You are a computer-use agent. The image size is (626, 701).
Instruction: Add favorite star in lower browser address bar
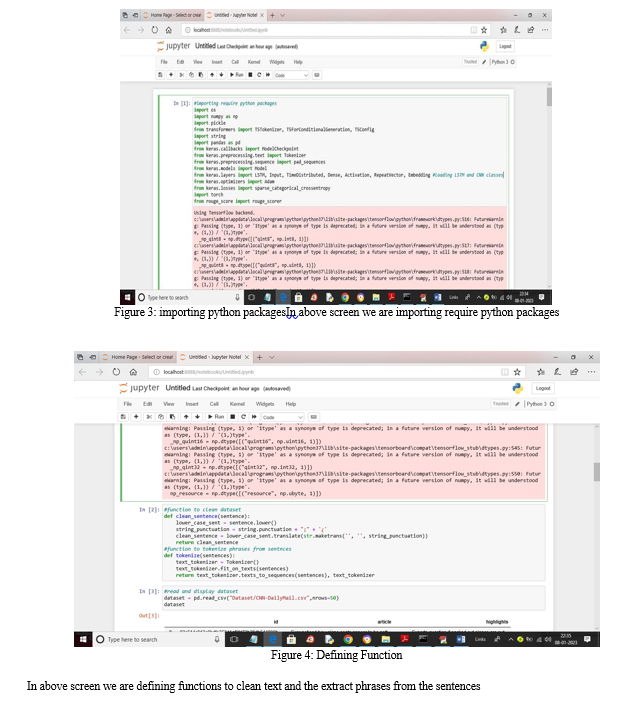[x=517, y=372]
